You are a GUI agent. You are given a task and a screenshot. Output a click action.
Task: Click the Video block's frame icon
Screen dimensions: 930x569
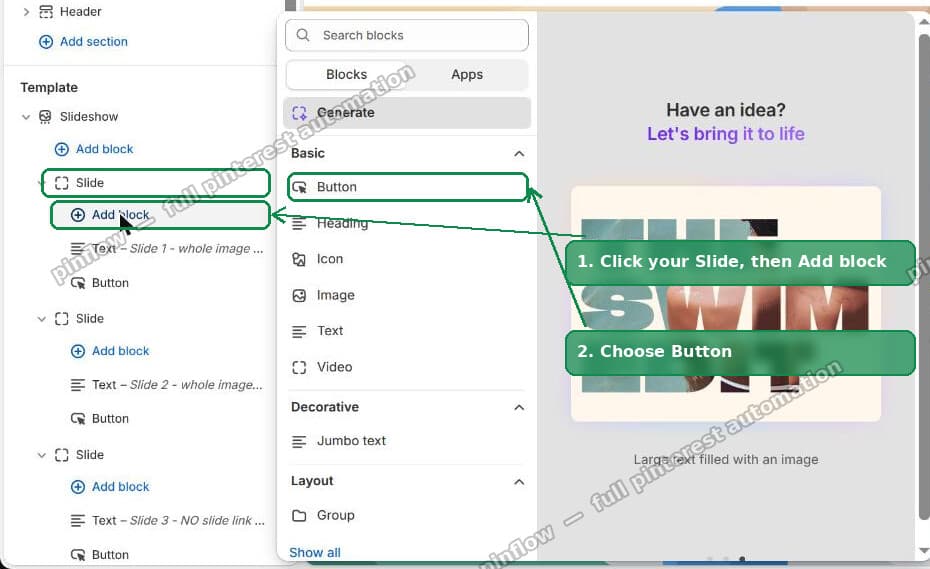(300, 368)
